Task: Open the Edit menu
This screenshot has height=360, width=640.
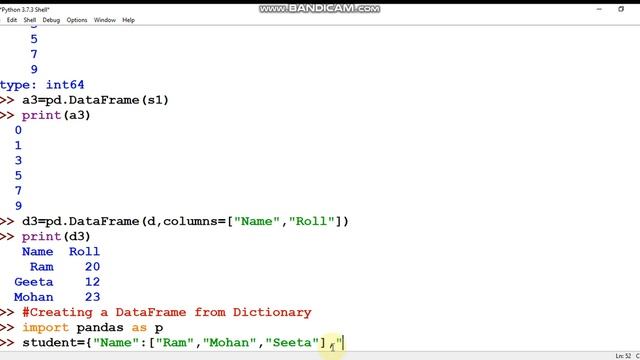Action: [12, 20]
